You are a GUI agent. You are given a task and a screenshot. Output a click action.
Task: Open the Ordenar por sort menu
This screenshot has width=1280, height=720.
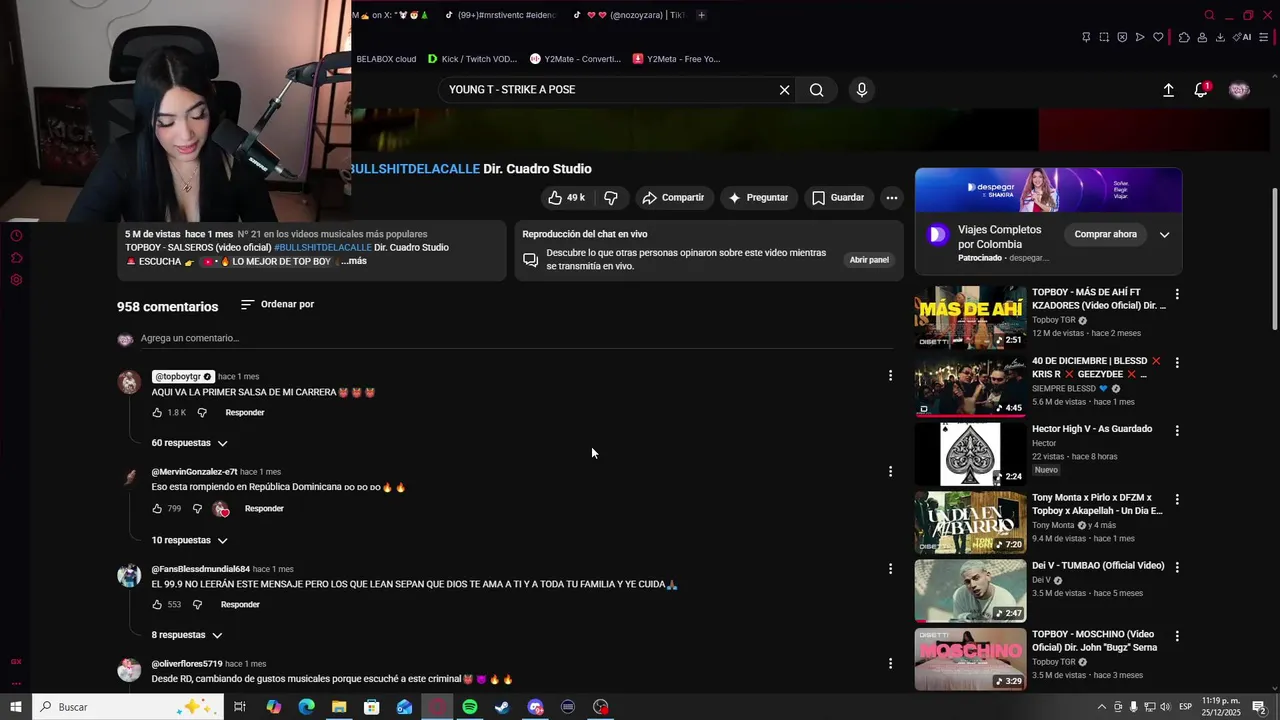click(x=277, y=304)
